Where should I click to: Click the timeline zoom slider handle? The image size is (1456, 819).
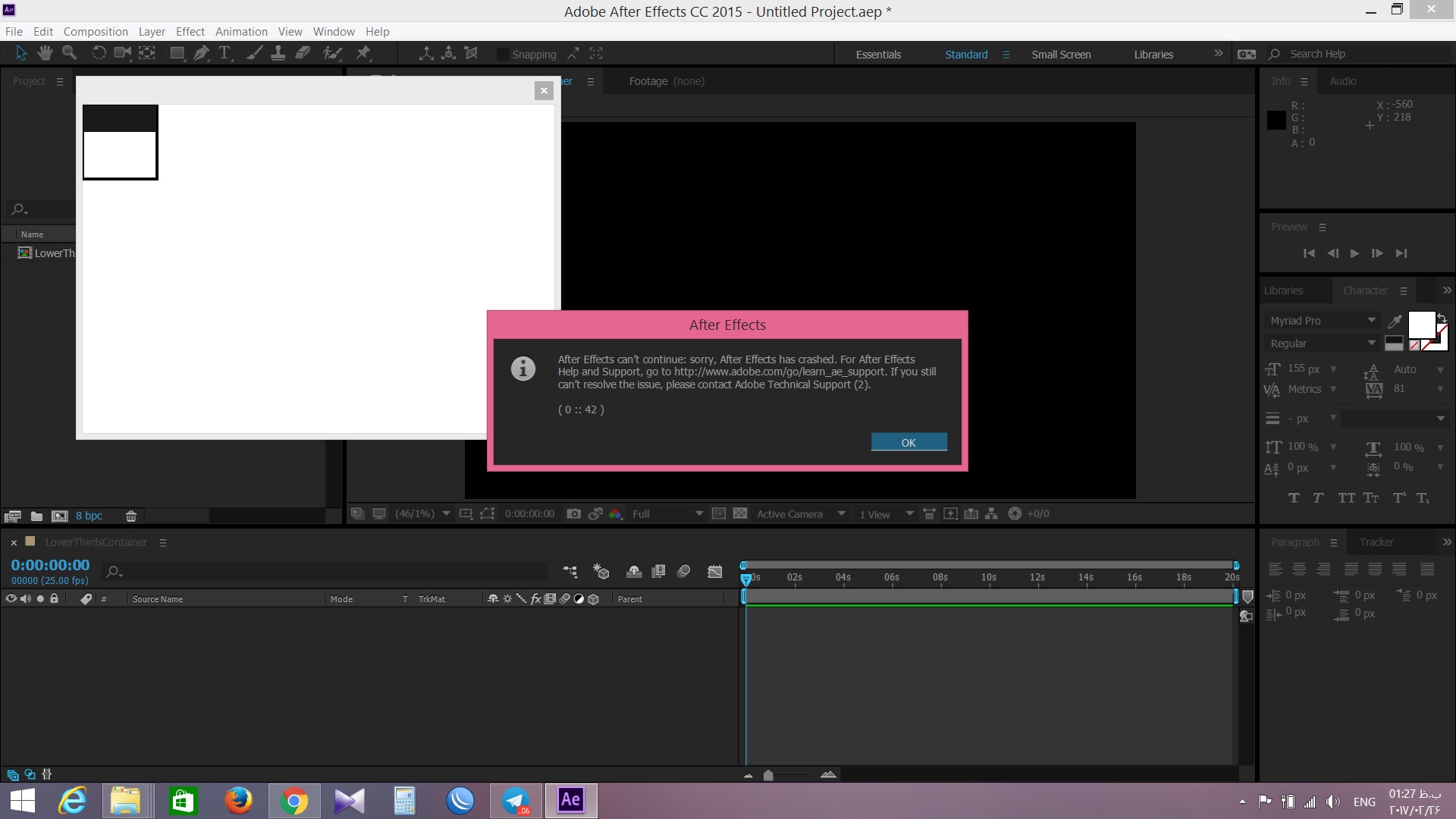click(768, 775)
